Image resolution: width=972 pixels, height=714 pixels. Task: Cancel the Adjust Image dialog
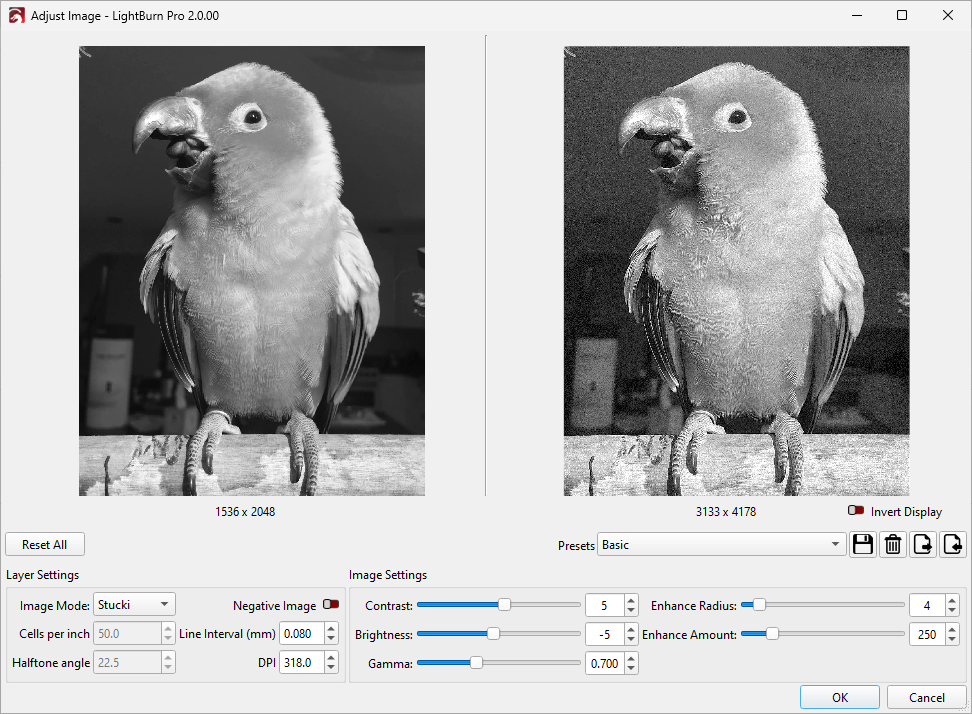[927, 697]
